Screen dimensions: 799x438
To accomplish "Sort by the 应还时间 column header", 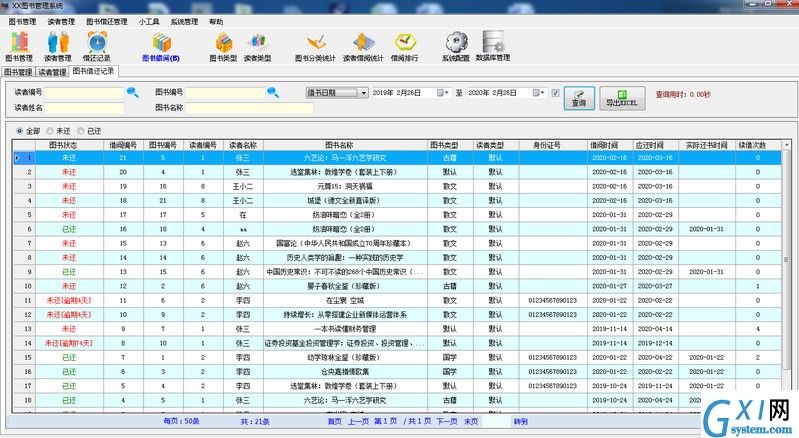I will [656, 145].
